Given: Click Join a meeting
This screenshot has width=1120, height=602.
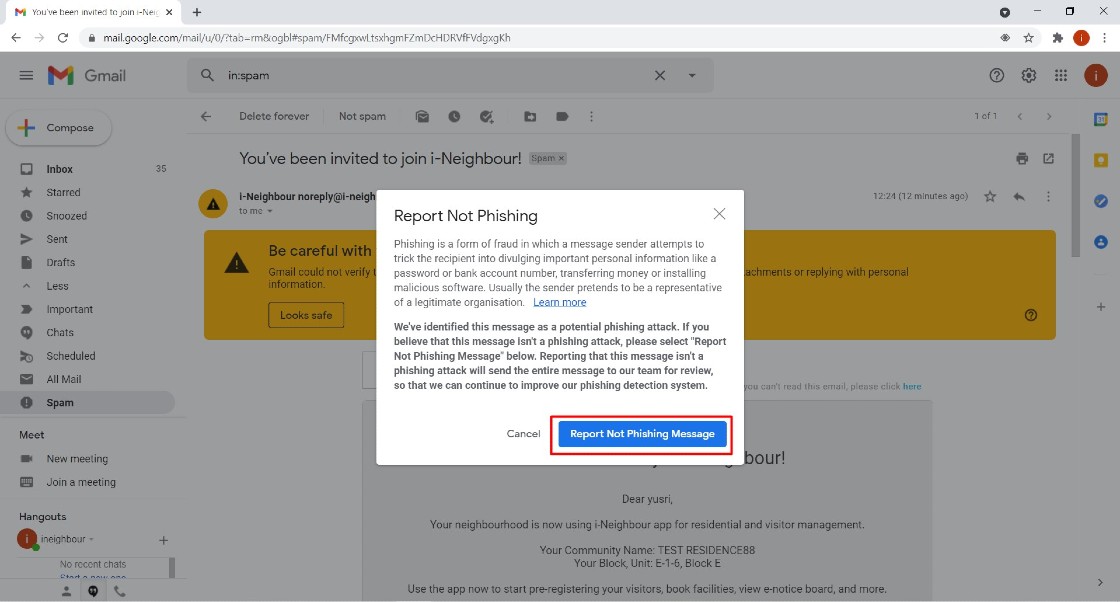Looking at the screenshot, I should pos(81,482).
